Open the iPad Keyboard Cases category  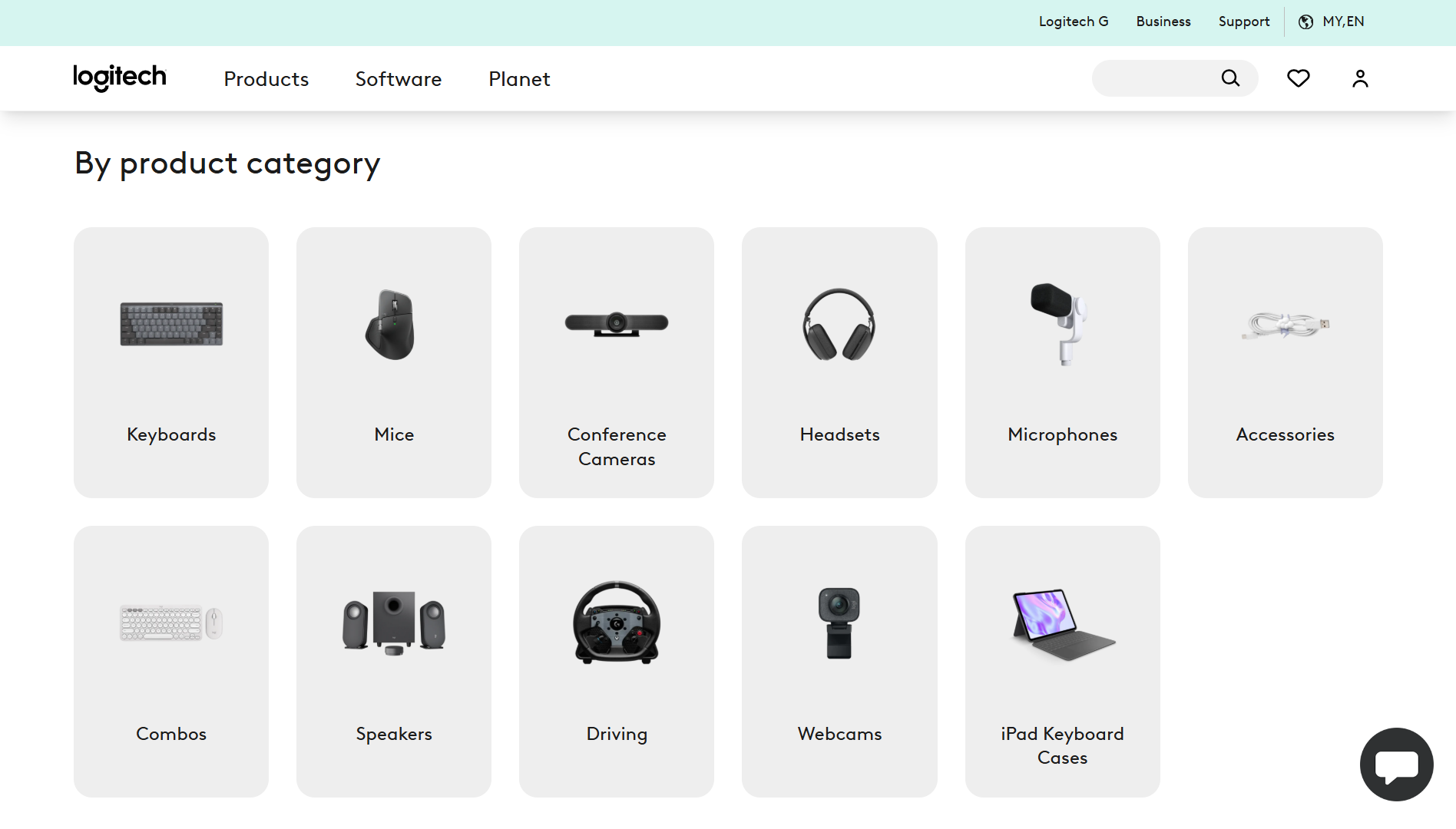1062,660
